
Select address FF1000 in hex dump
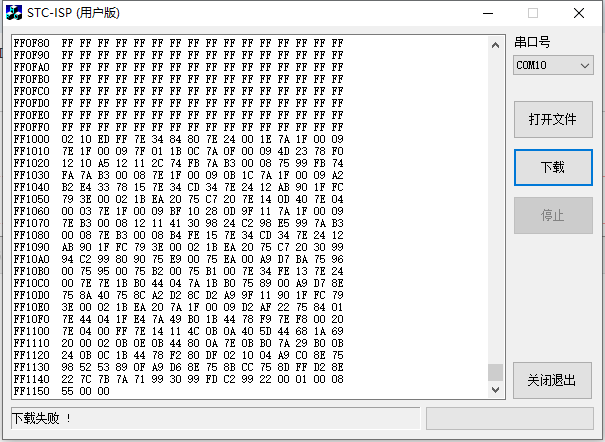(x=32, y=139)
